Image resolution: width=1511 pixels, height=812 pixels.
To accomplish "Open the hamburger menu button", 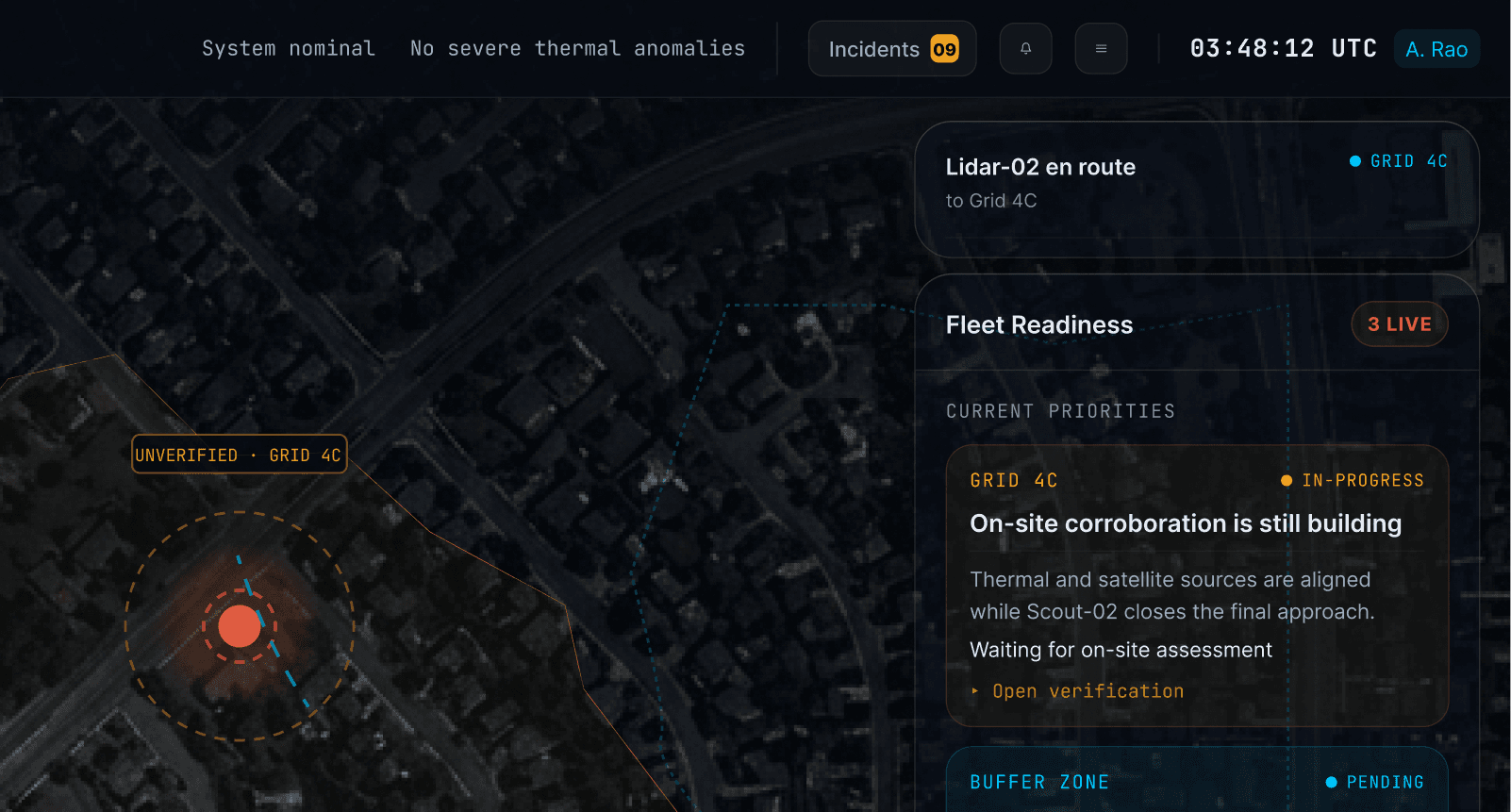I will tap(1101, 49).
